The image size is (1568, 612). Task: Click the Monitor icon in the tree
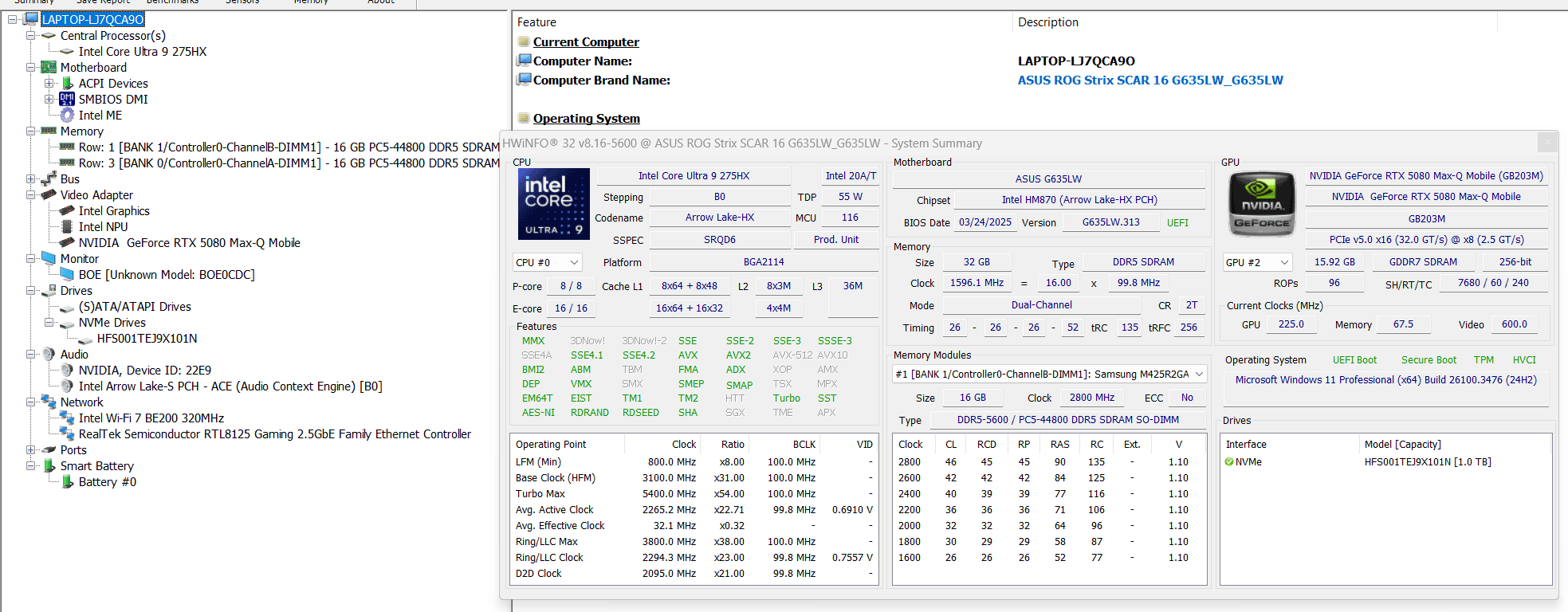[x=49, y=258]
